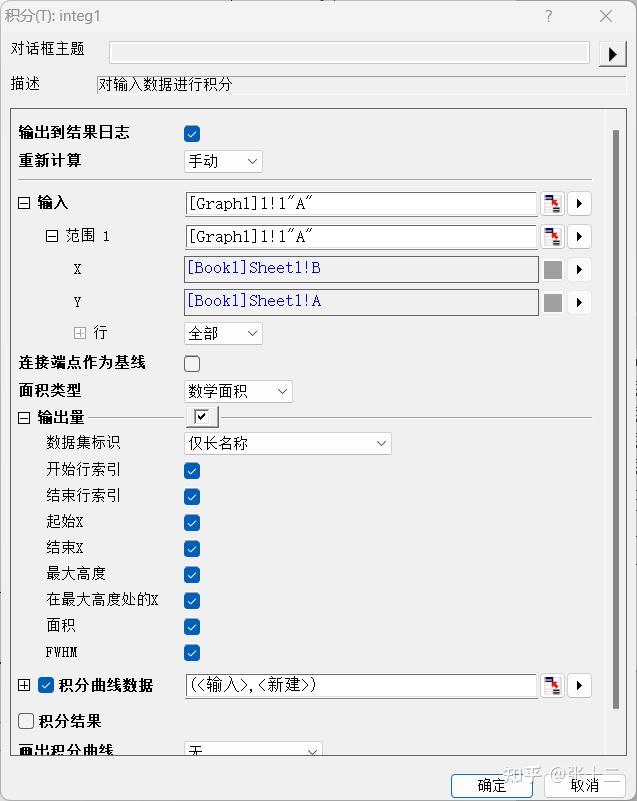Collapse the 输出量 tree section
This screenshot has height=801, width=637.
click(x=24, y=418)
